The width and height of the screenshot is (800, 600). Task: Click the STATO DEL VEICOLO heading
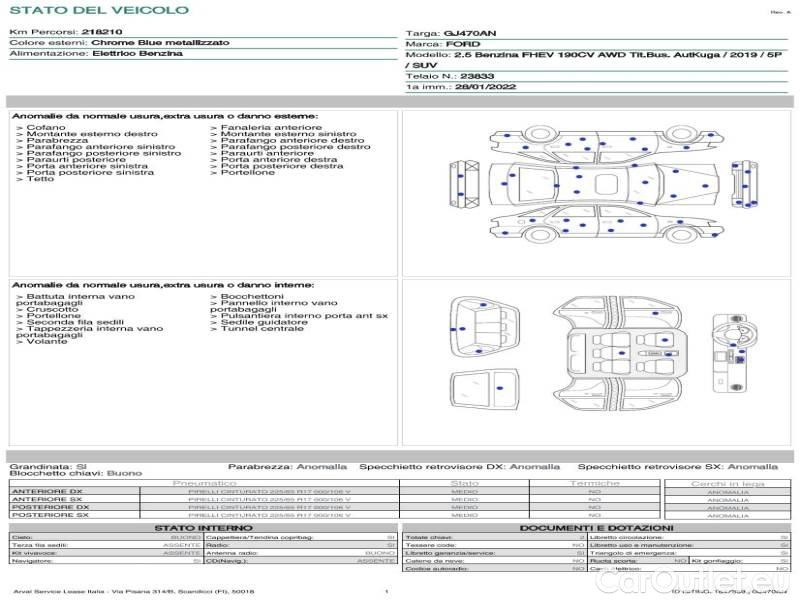[x=99, y=10]
